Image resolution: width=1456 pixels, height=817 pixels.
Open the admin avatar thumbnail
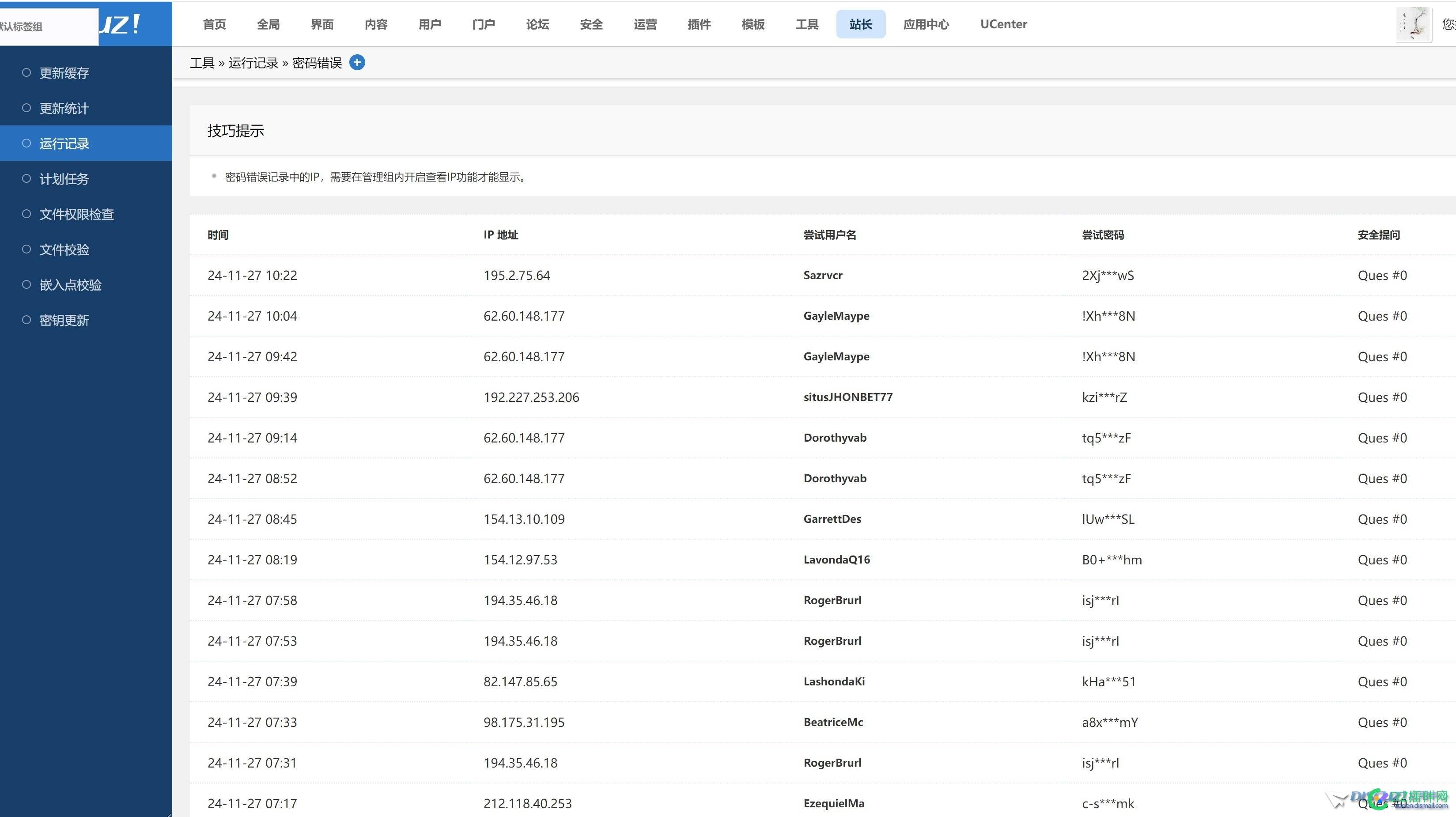(1414, 24)
